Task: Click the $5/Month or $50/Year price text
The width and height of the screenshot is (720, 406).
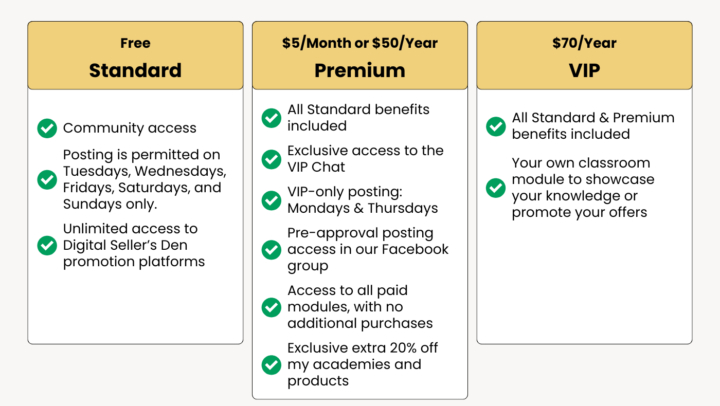Action: click(x=360, y=43)
